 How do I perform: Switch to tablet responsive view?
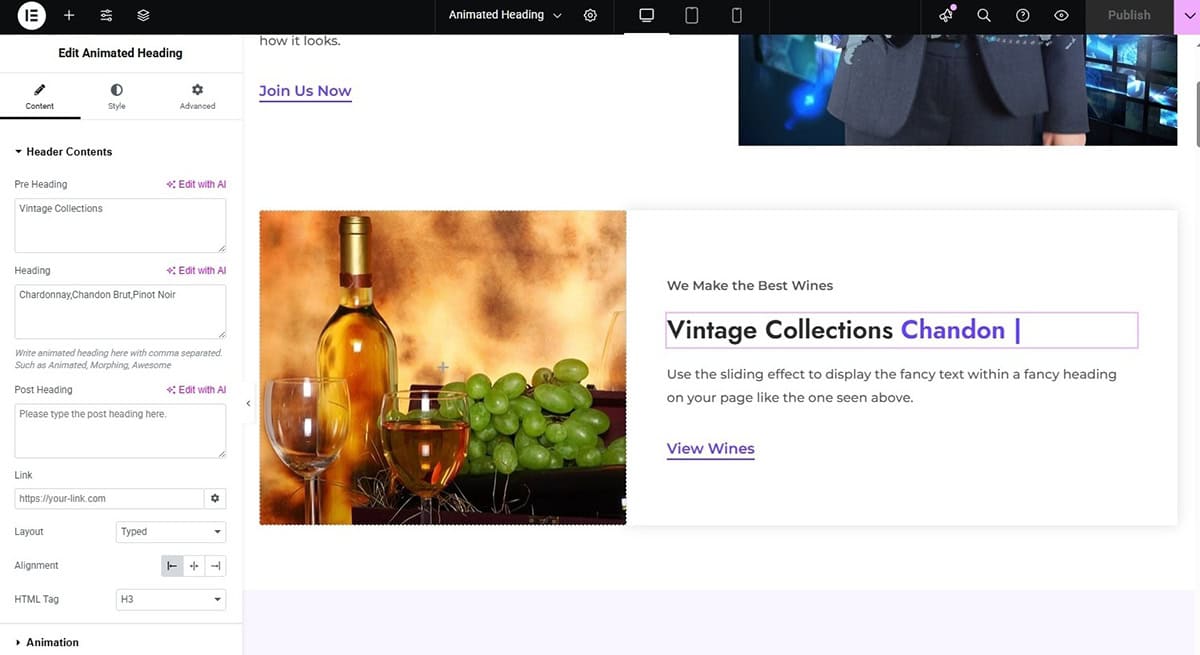point(692,15)
